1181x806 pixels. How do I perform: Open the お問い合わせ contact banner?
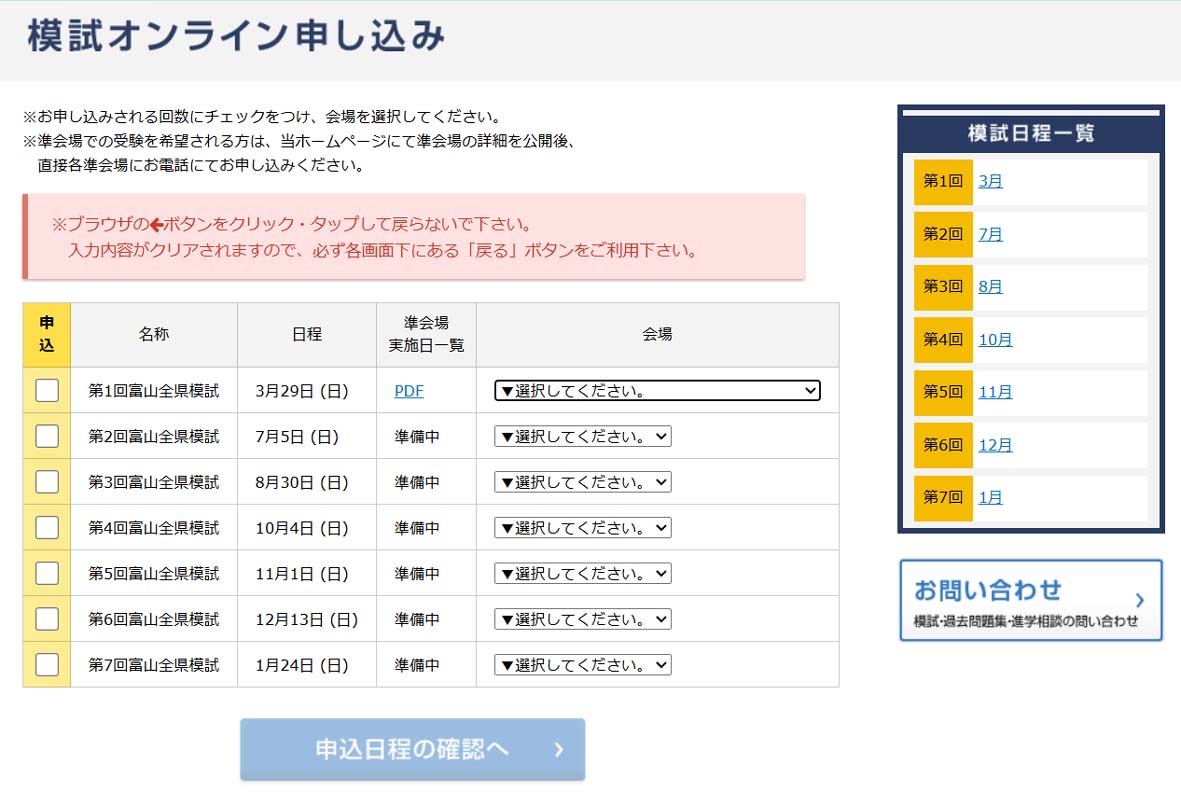click(x=1030, y=600)
